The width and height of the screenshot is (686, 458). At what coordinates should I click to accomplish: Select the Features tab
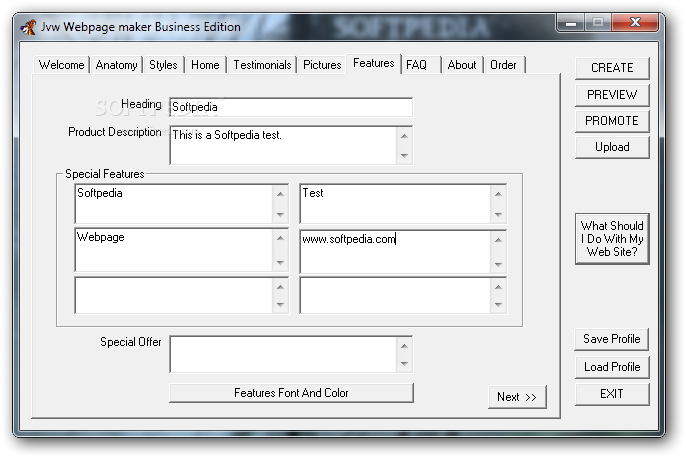tap(374, 63)
